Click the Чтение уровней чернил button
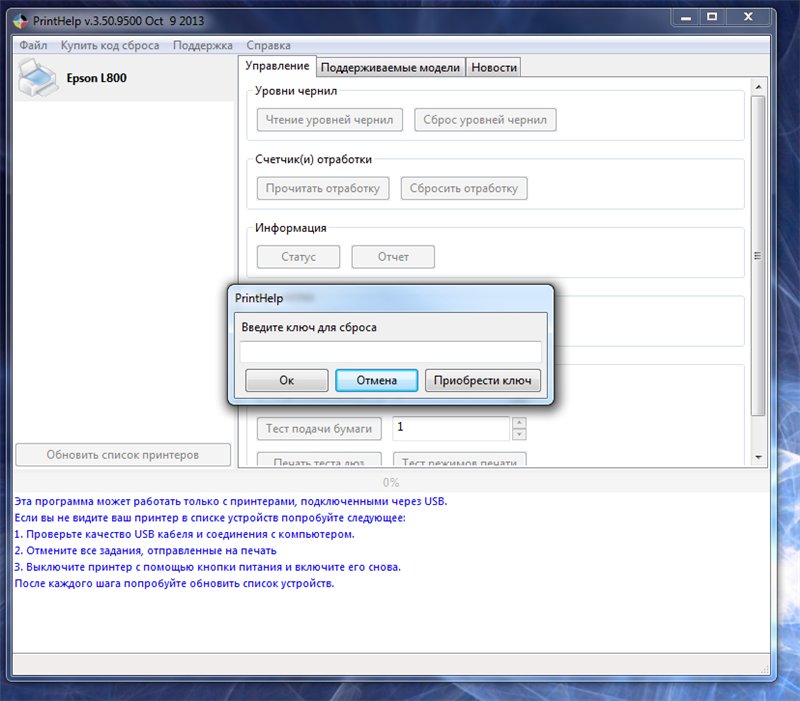The height and width of the screenshot is (701, 800). 330,120
